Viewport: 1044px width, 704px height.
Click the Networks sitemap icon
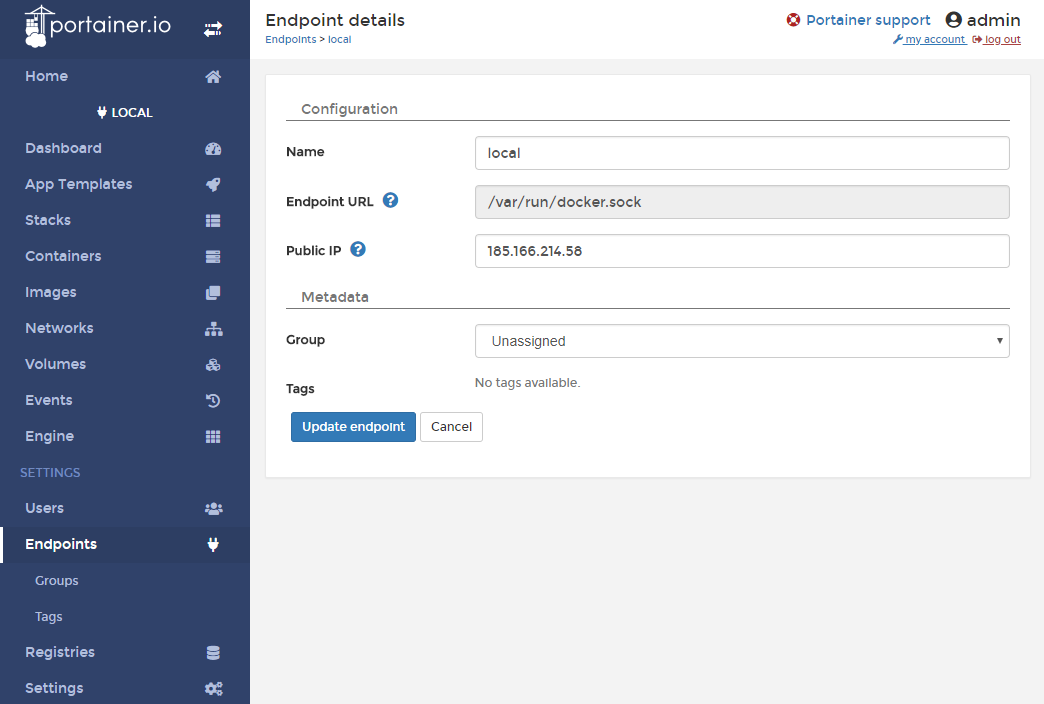213,329
